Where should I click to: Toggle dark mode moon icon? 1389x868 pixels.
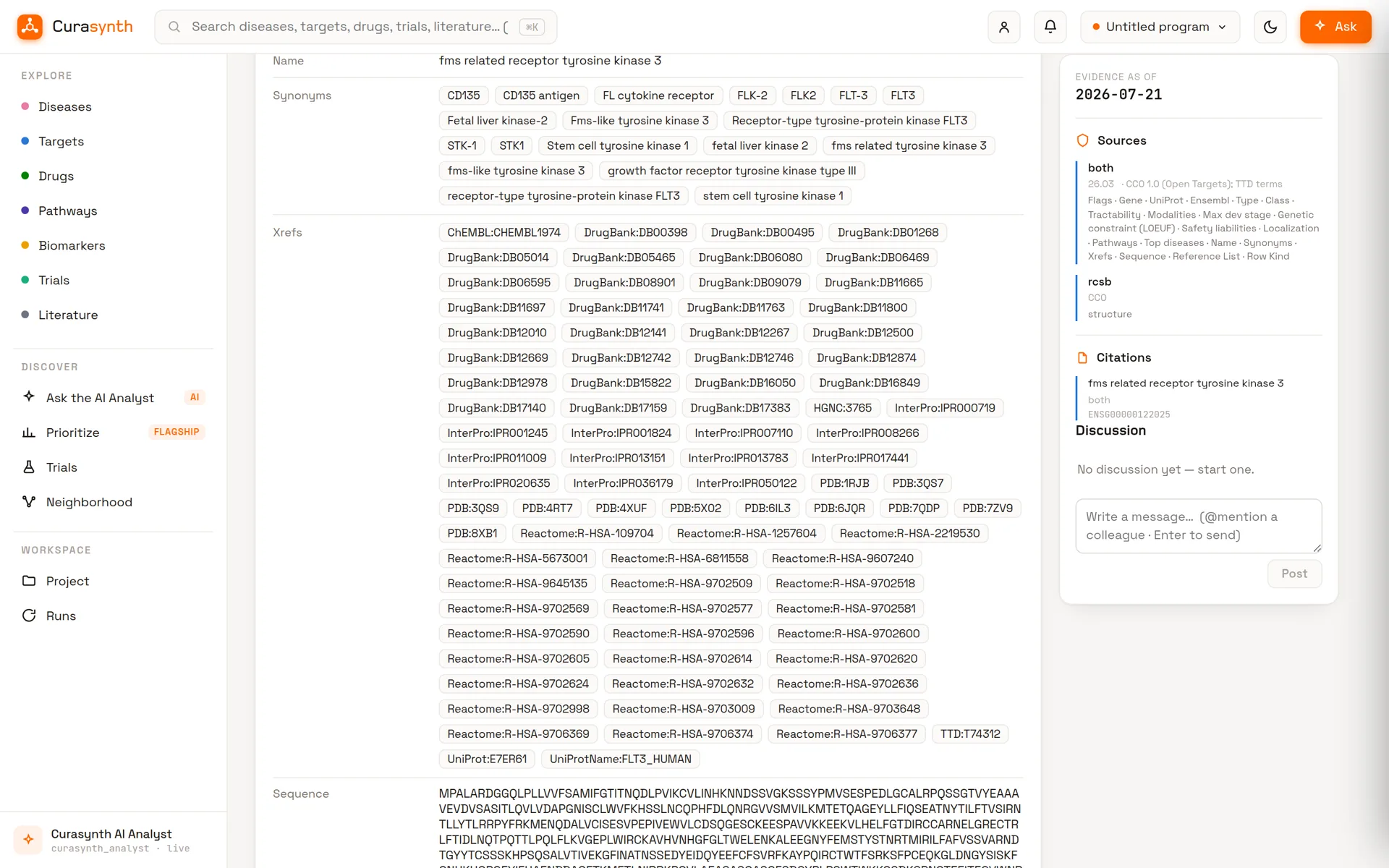coord(1270,27)
